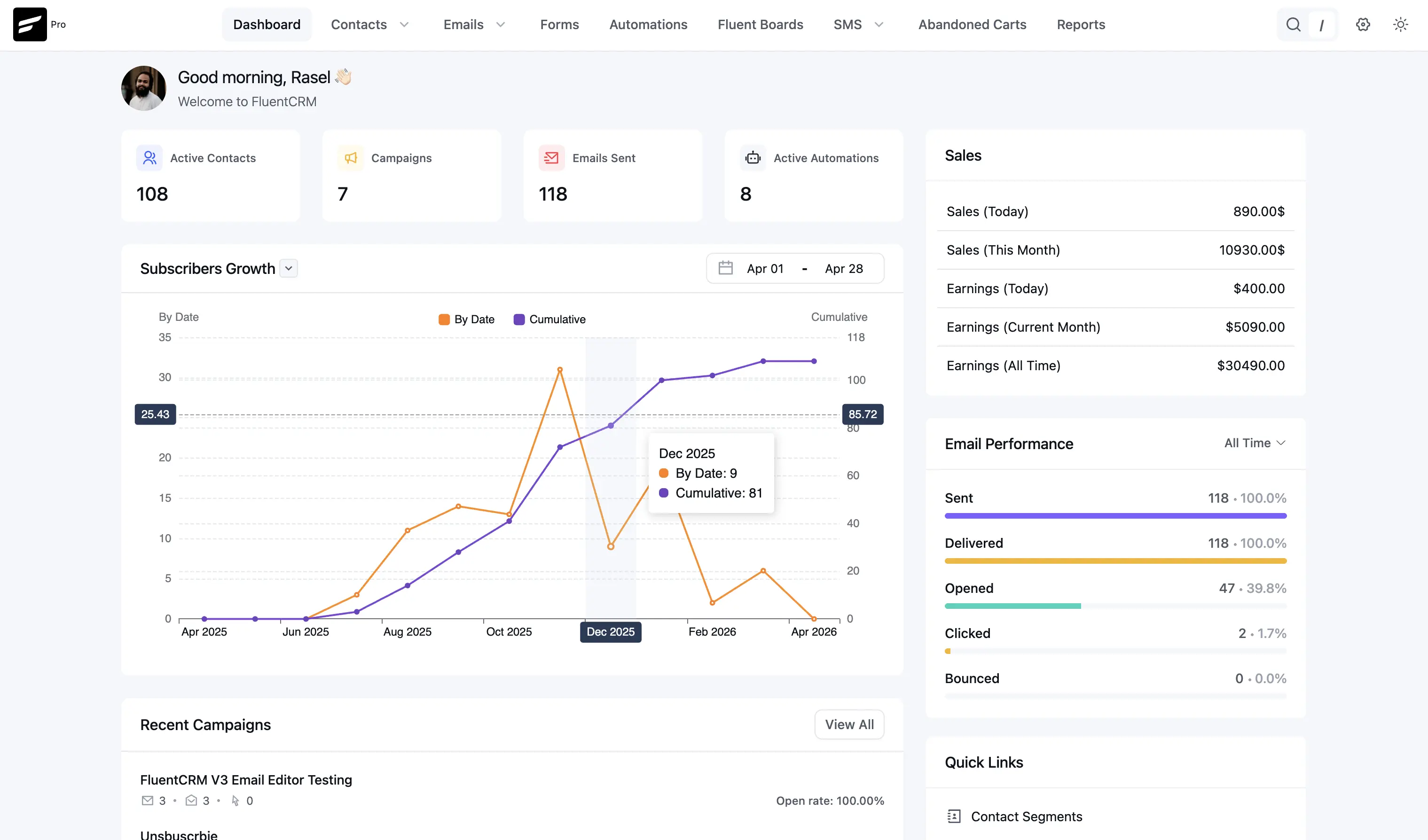This screenshot has height=840, width=1428.
Task: Open search with magnifier icon
Action: coord(1293,24)
